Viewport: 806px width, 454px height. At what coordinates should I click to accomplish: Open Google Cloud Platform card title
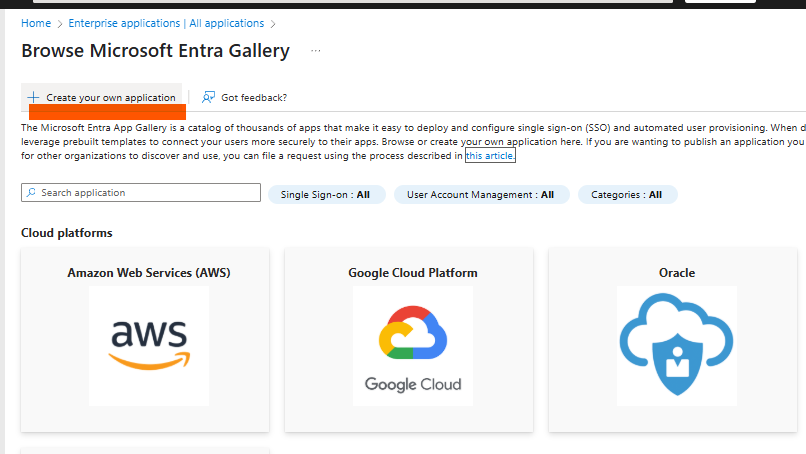pos(413,273)
